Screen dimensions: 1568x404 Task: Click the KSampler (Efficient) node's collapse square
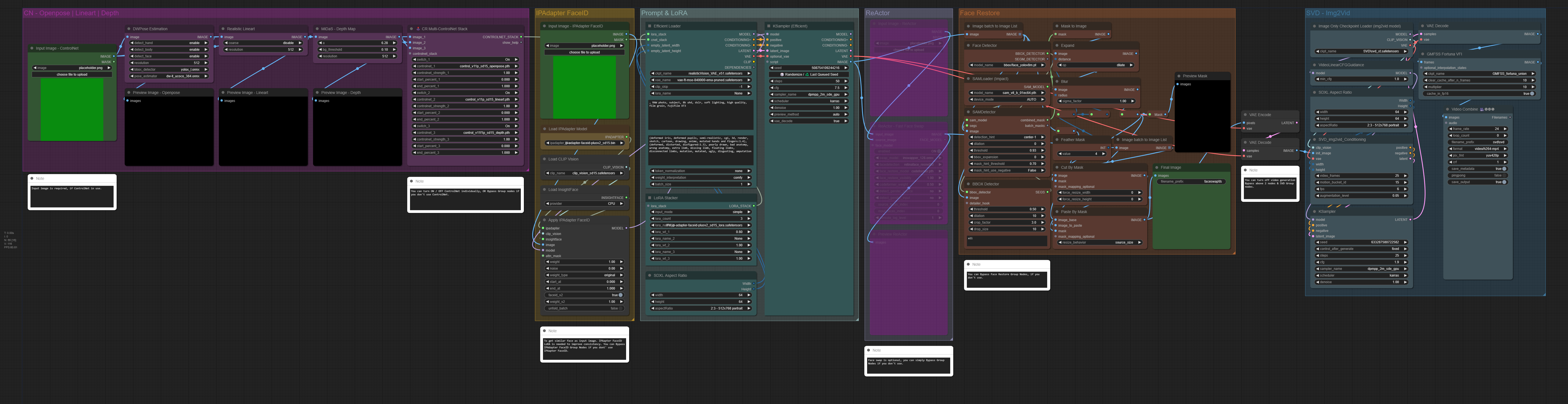(768, 26)
